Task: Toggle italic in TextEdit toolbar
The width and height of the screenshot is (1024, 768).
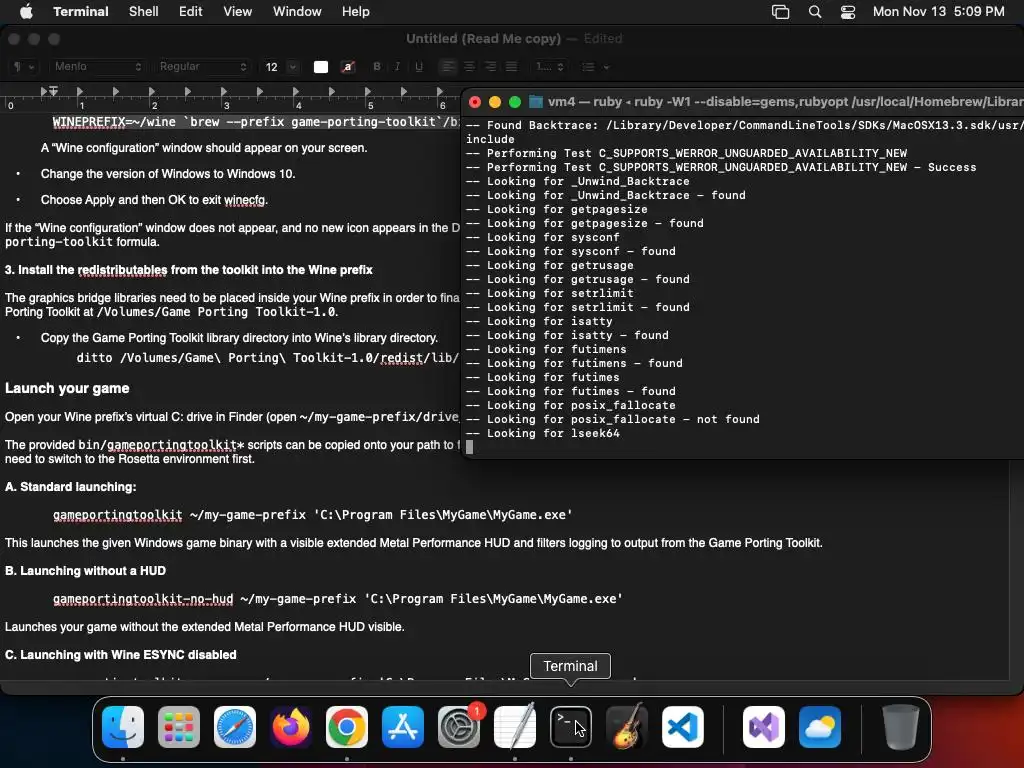Action: point(397,67)
